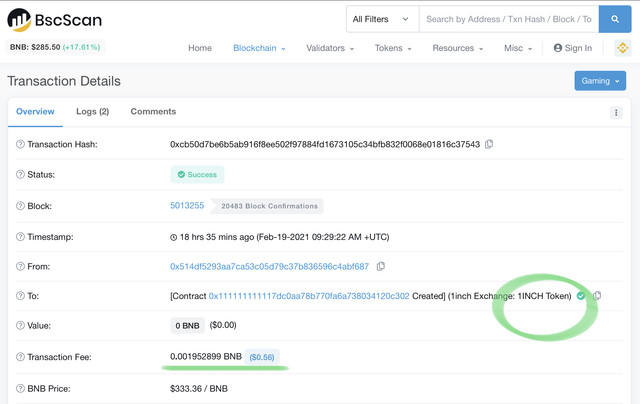
Task: Click help icon beside From
Action: click(20, 266)
